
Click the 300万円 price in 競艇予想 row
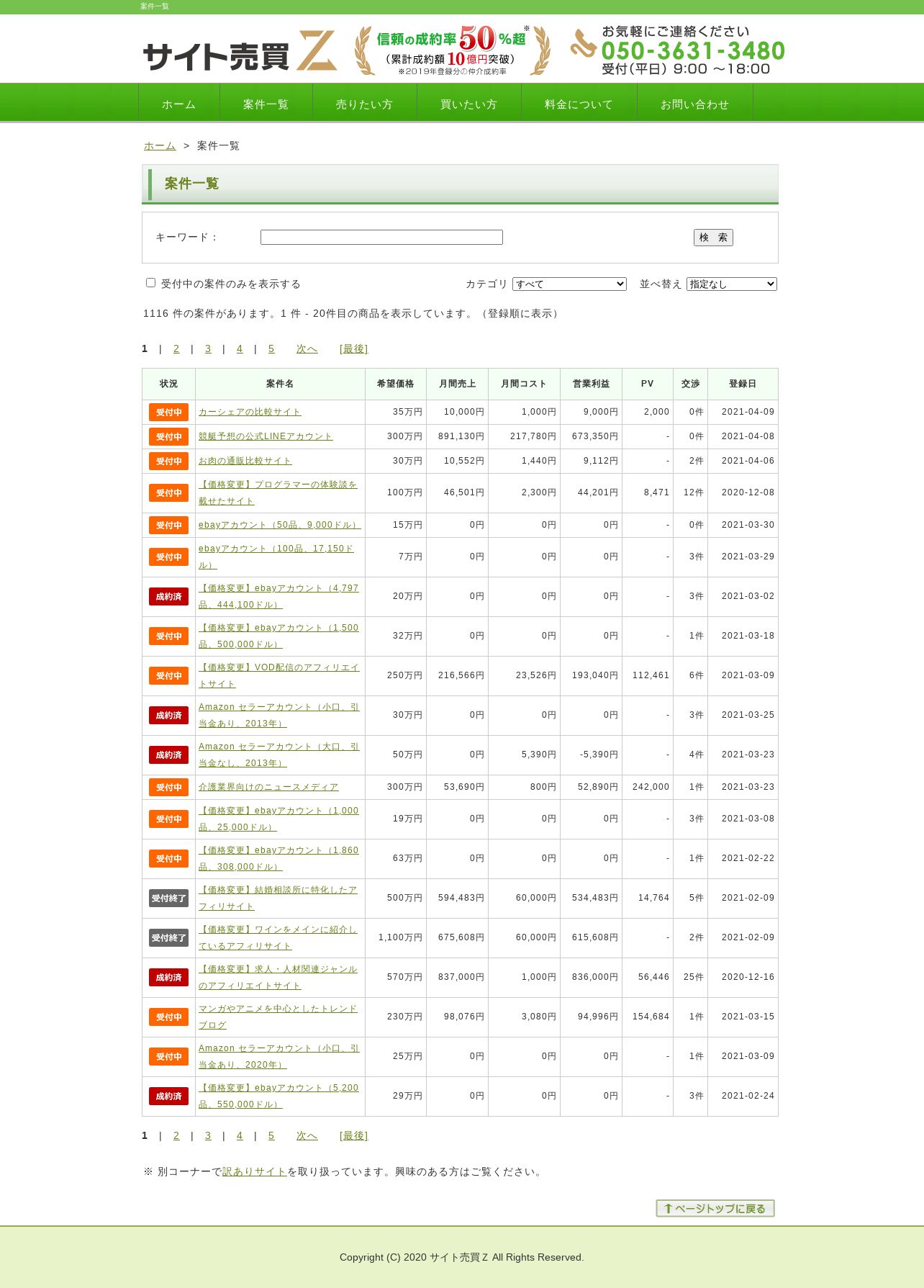(x=404, y=436)
